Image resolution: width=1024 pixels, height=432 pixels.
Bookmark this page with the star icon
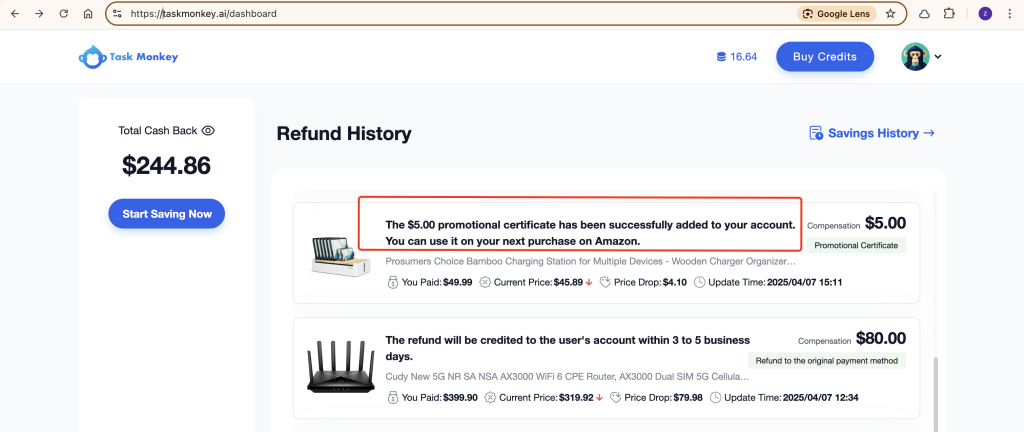coord(890,14)
